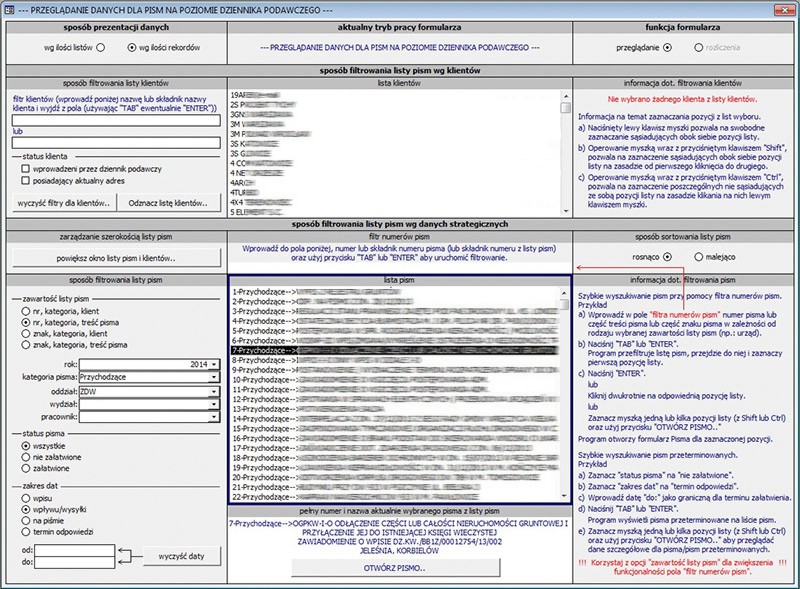Open the "rok" year dropdown

tap(214, 364)
